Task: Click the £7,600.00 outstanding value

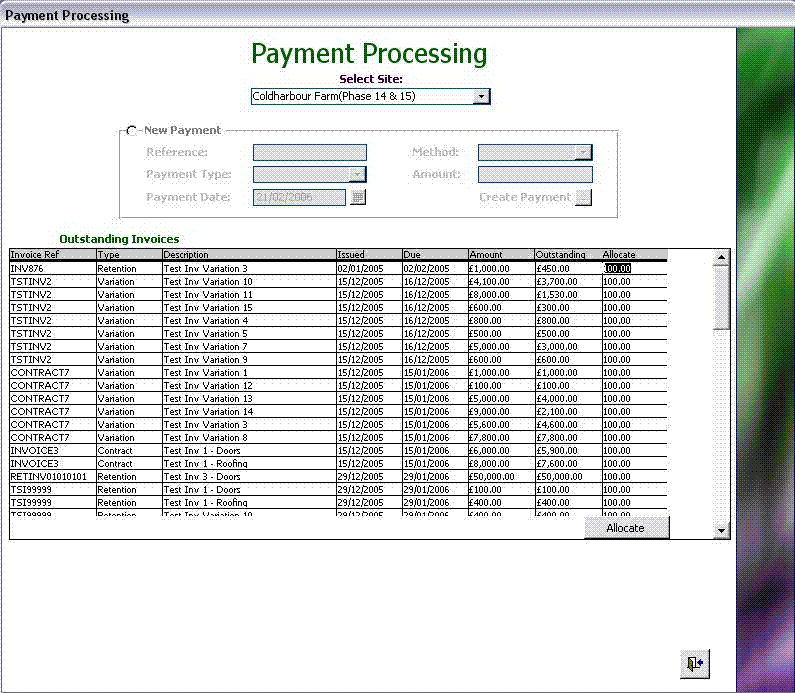Action: click(x=557, y=464)
